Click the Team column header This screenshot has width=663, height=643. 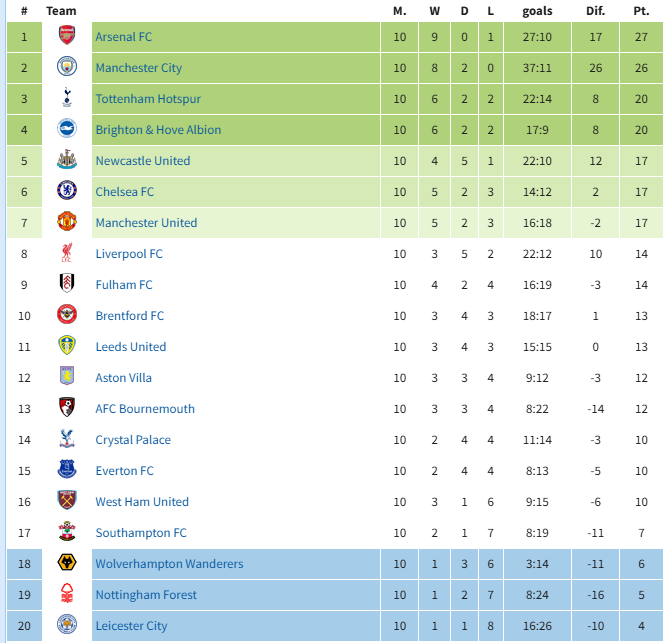coord(61,11)
